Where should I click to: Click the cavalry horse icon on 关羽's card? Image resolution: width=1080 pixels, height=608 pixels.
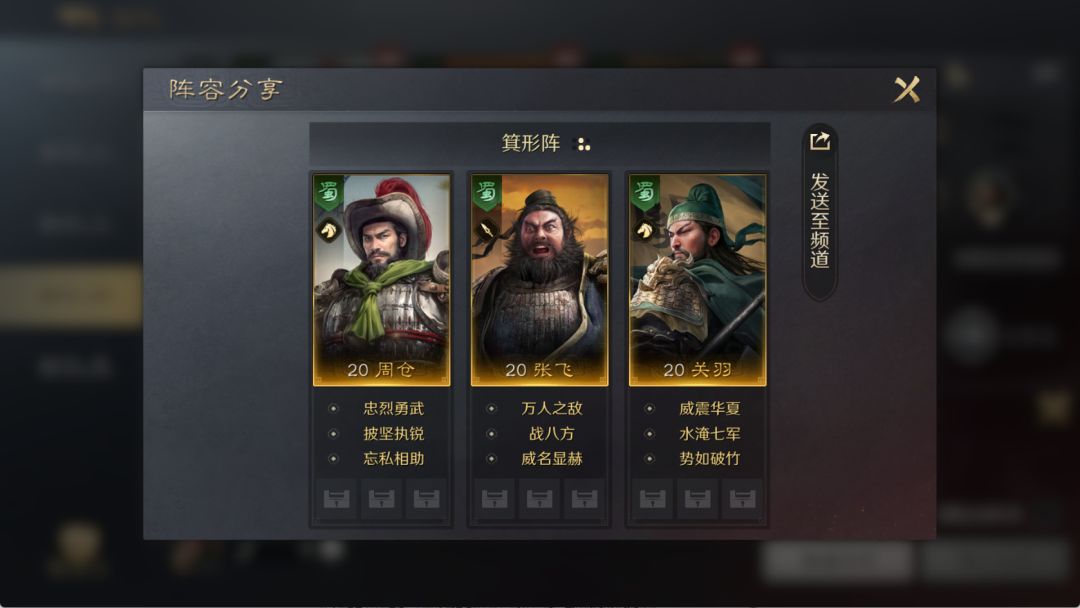pyautogui.click(x=645, y=229)
